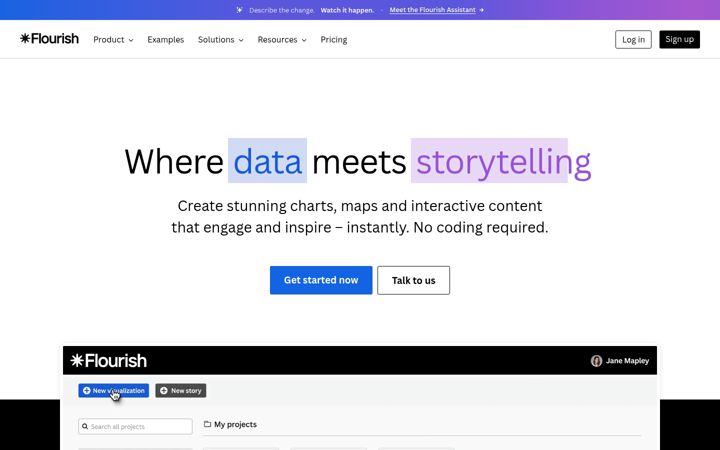The height and width of the screenshot is (450, 720).
Task: Click the Log in button
Action: pos(633,39)
